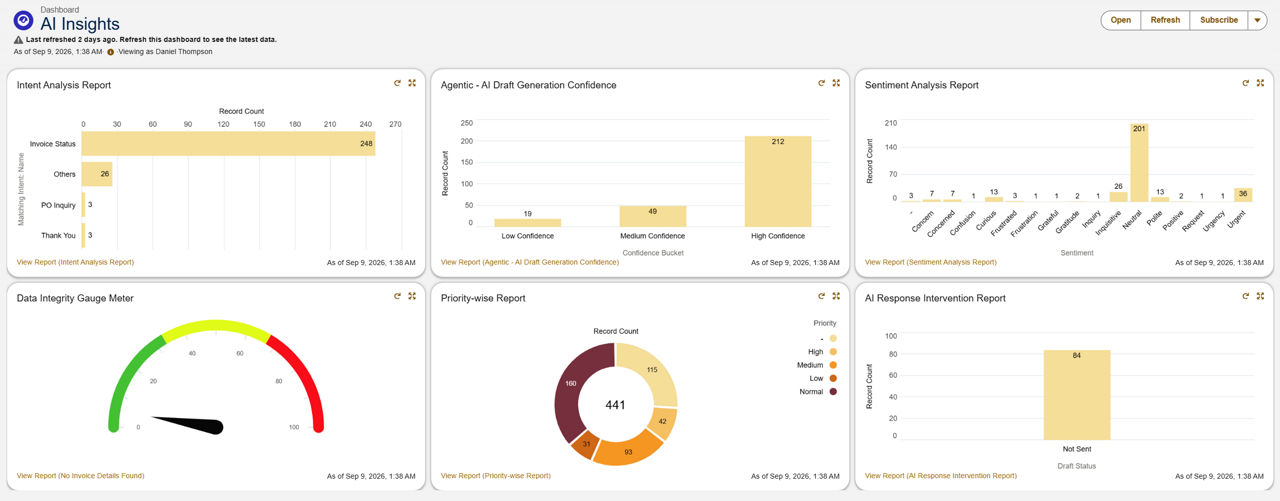Open View Report (Agentic - AI Draft Generation Confidence)

(530, 262)
